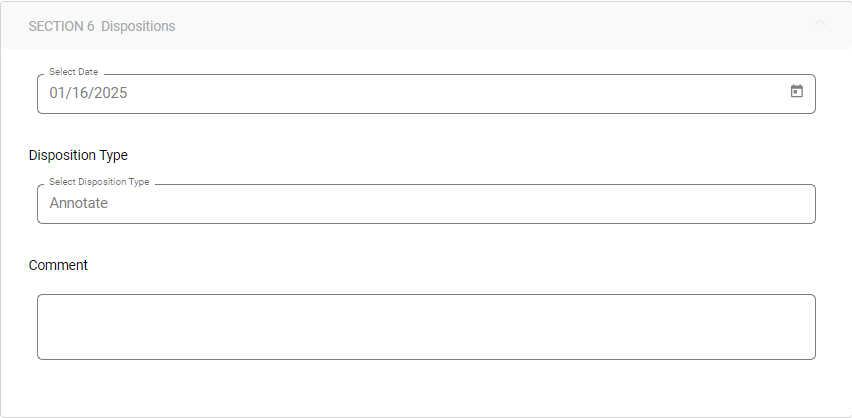This screenshot has width=852, height=418.
Task: Click the "Comment" heading label
Action: (58, 265)
